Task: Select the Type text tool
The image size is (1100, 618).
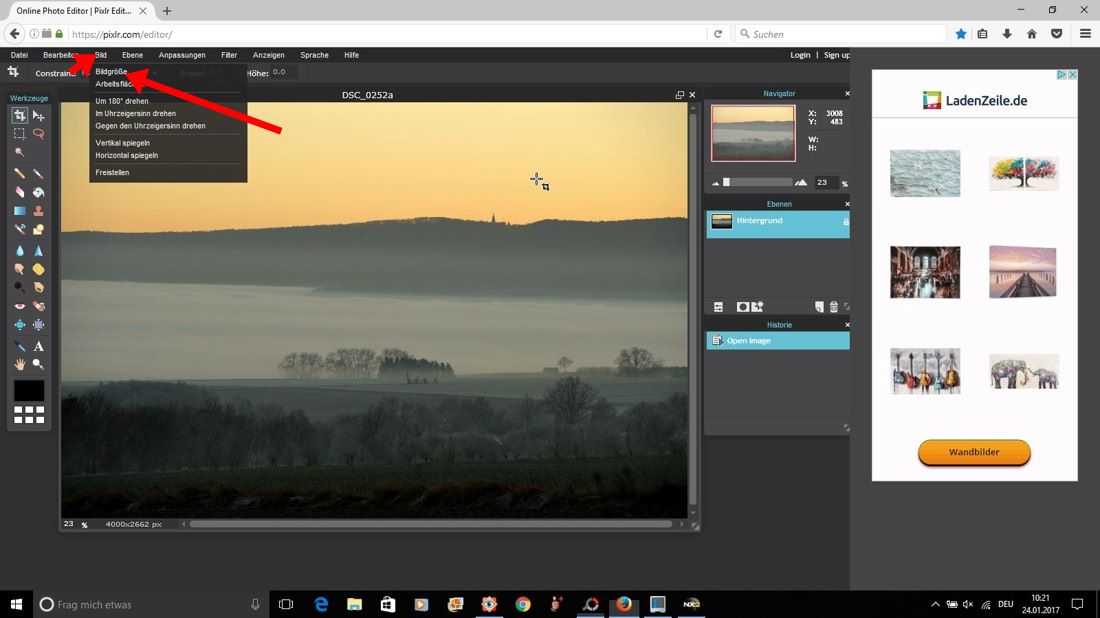Action: (x=39, y=347)
